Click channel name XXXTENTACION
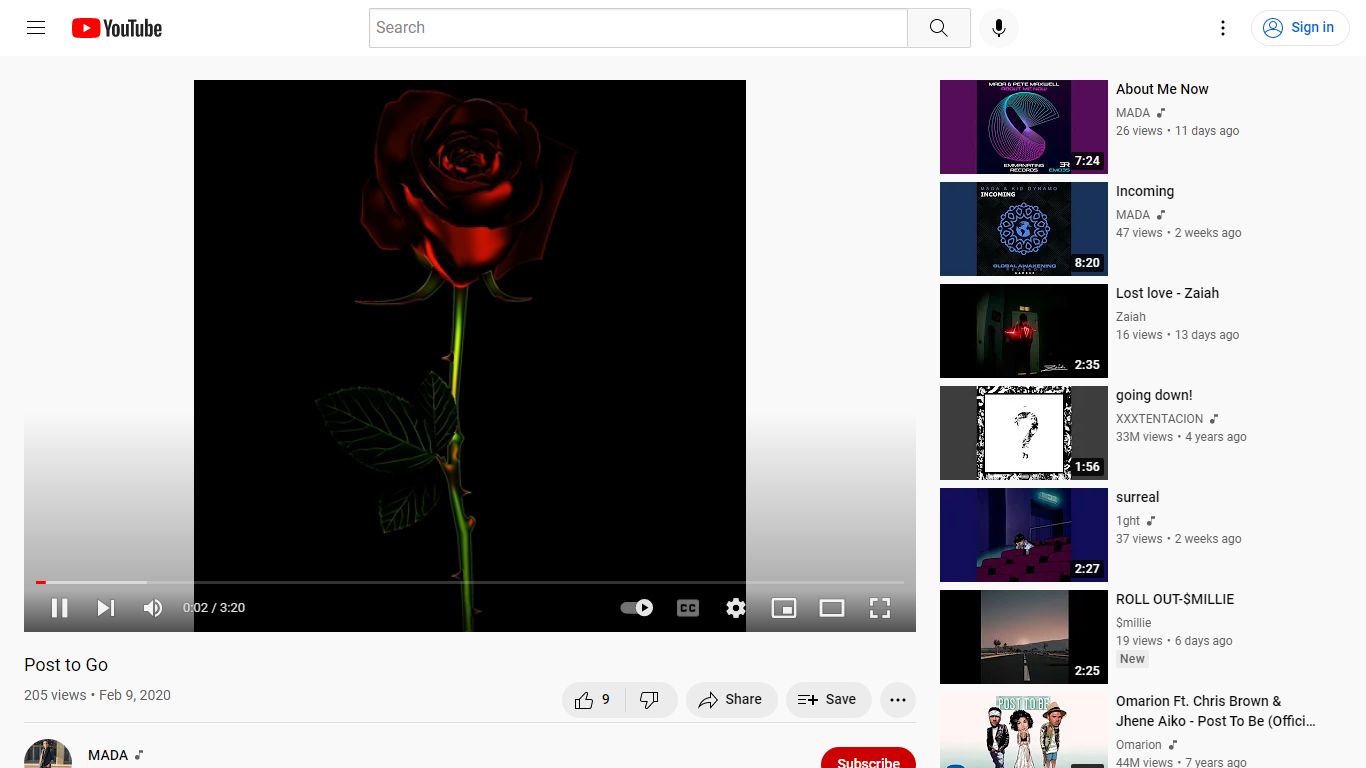Viewport: 1366px width, 768px height. click(1159, 419)
